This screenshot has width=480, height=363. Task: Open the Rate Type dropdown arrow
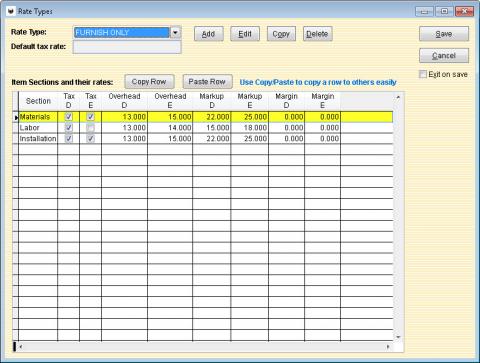[175, 32]
